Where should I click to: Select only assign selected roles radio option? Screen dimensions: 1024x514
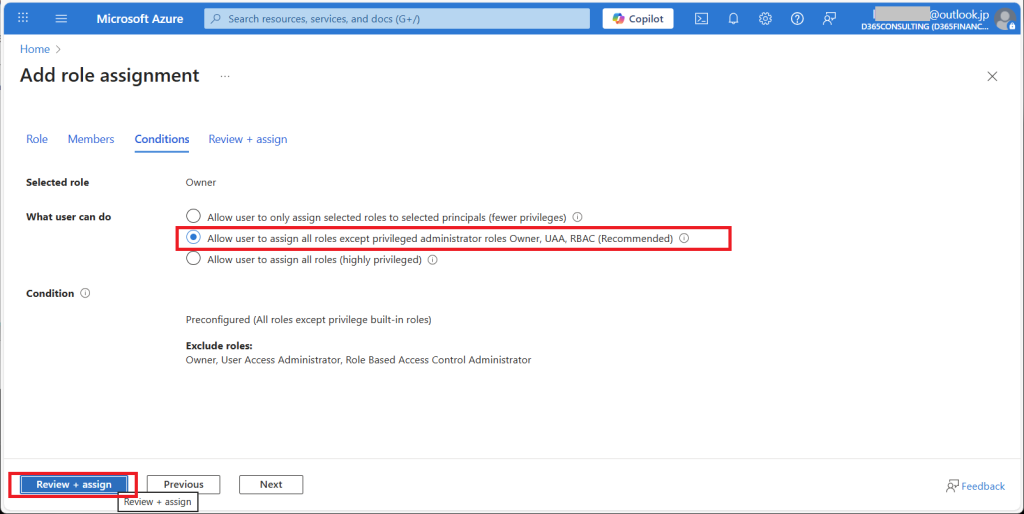pos(194,217)
